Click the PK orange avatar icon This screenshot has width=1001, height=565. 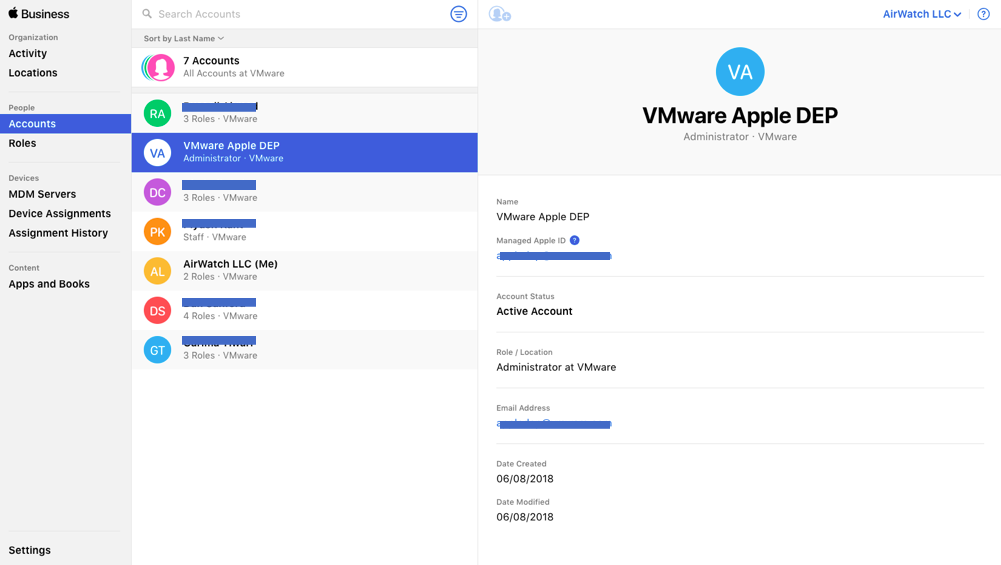157,231
